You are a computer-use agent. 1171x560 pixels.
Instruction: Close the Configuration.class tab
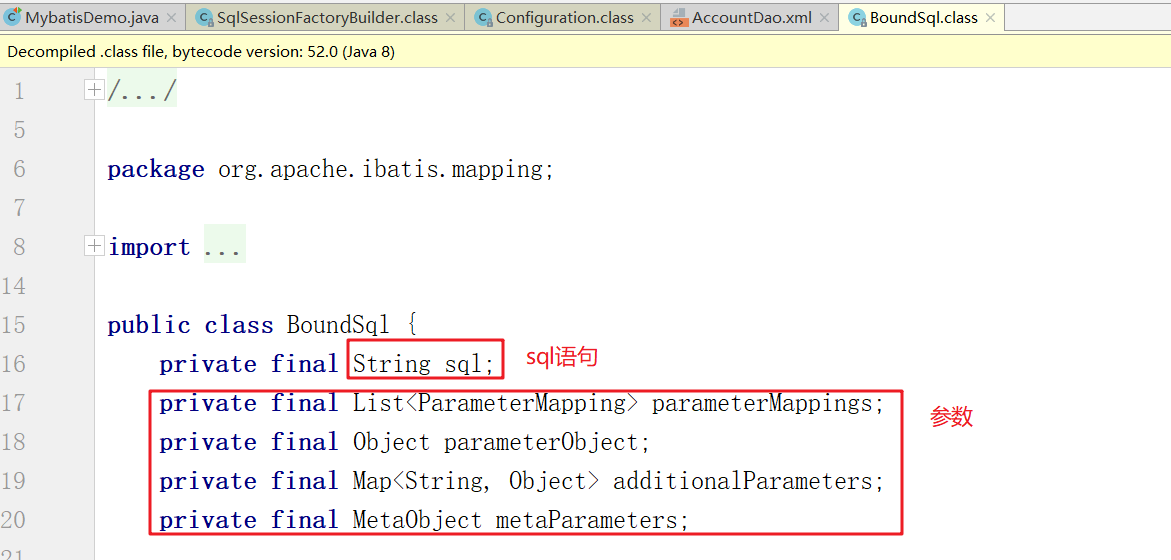(x=647, y=18)
